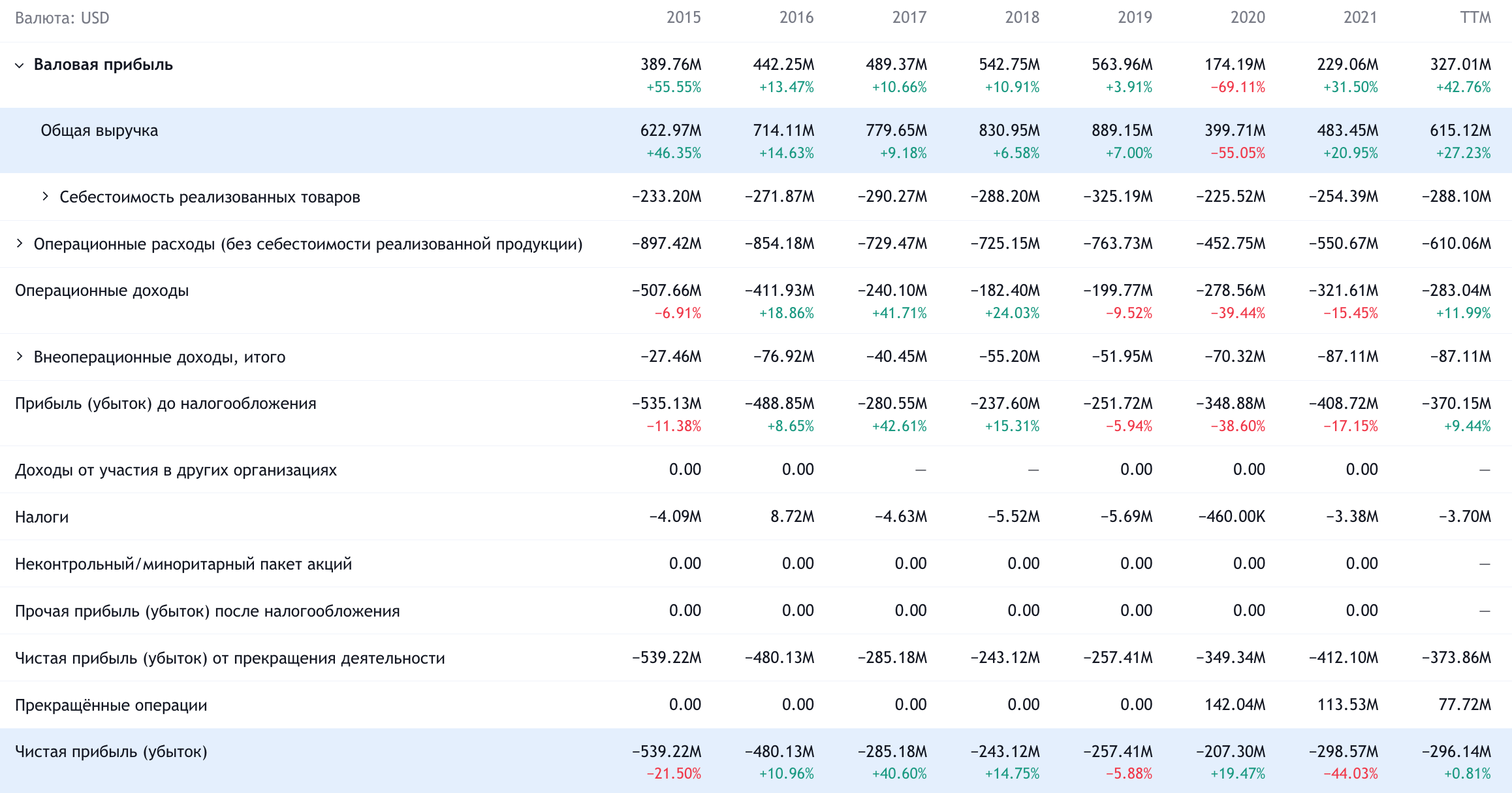Screen dimensions: 1512x793
Task: Click Доходы от участия в других организациях
Action: 176,470
